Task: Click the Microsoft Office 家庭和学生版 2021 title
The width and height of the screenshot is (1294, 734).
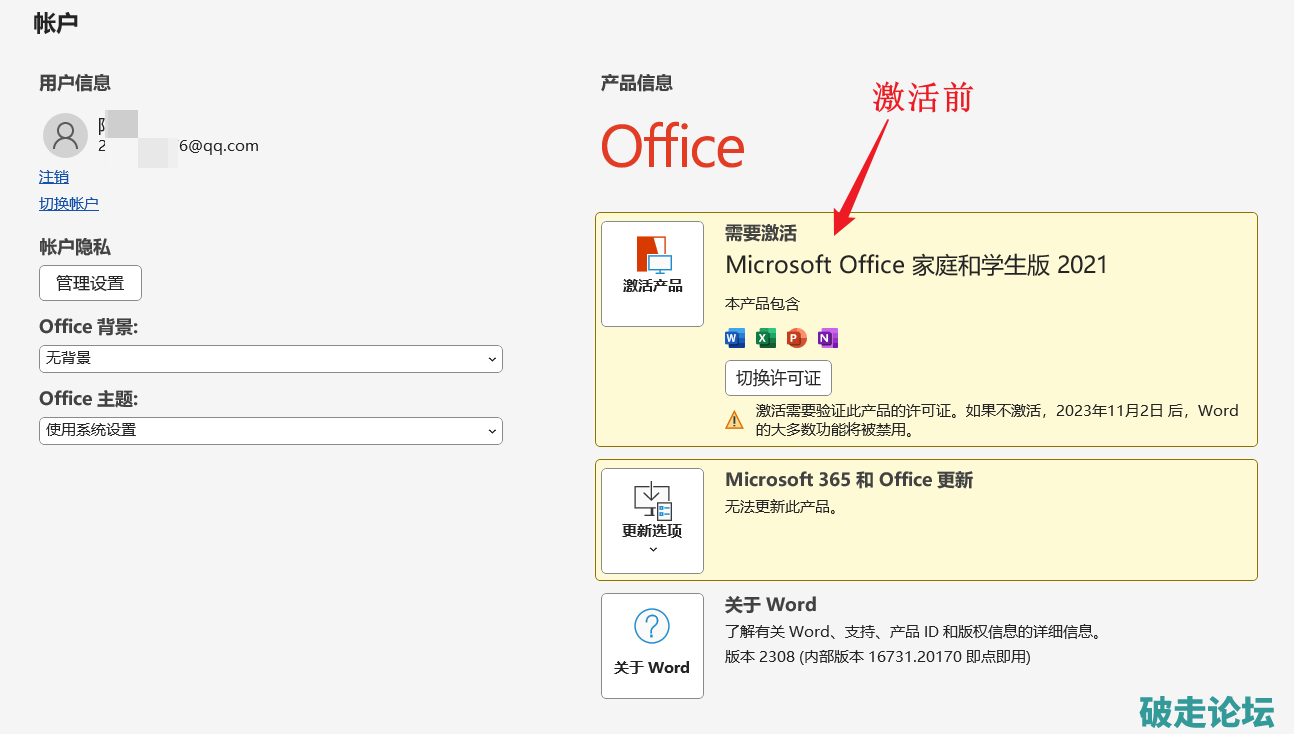Action: tap(916, 265)
